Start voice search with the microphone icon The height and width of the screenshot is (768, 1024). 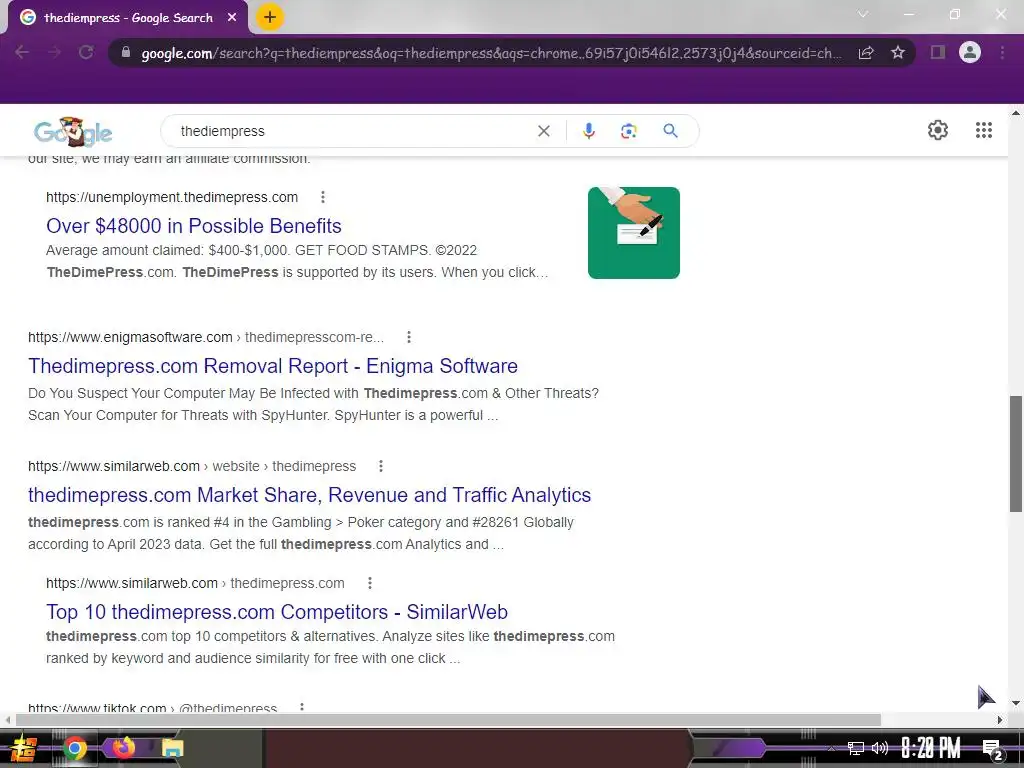588,131
